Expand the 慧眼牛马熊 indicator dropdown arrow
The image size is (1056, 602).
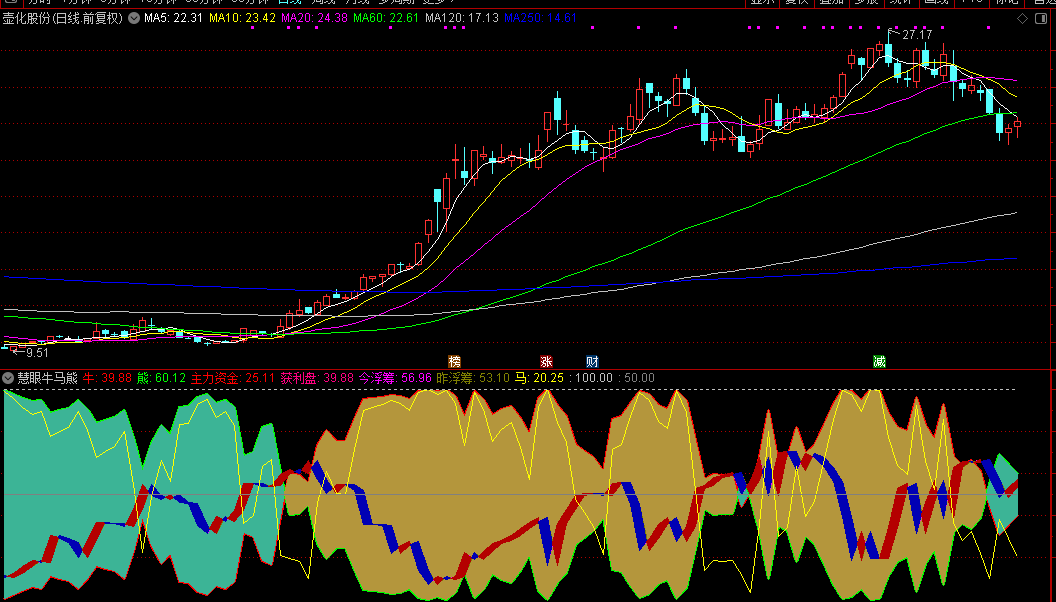[x=8, y=378]
